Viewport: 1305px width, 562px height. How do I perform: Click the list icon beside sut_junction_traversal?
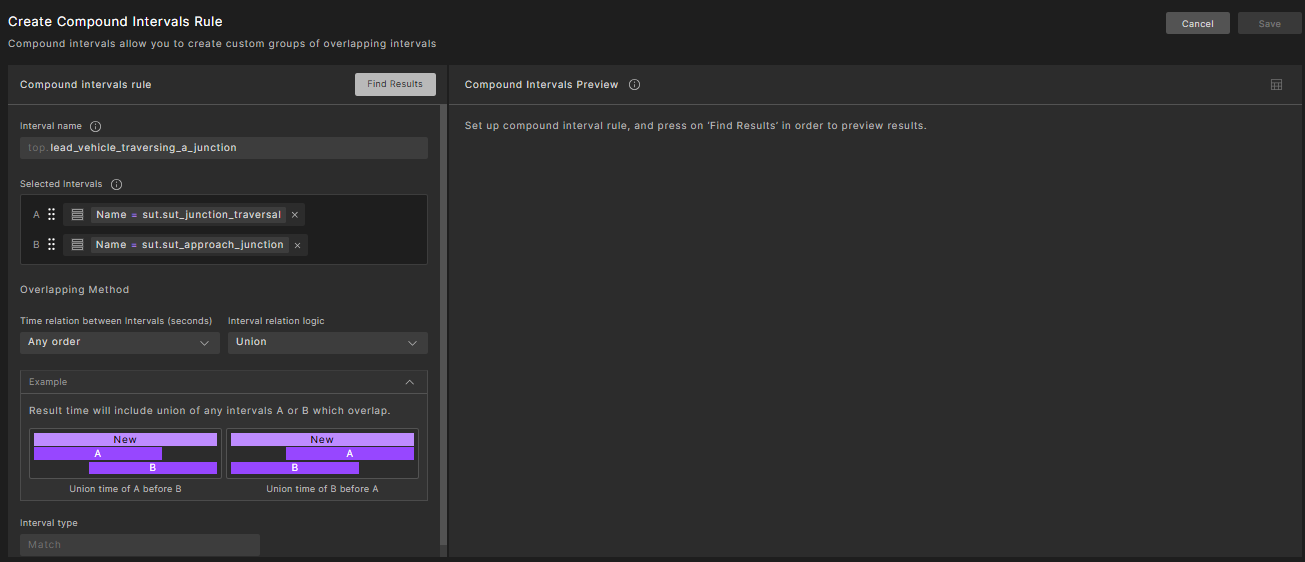click(77, 215)
